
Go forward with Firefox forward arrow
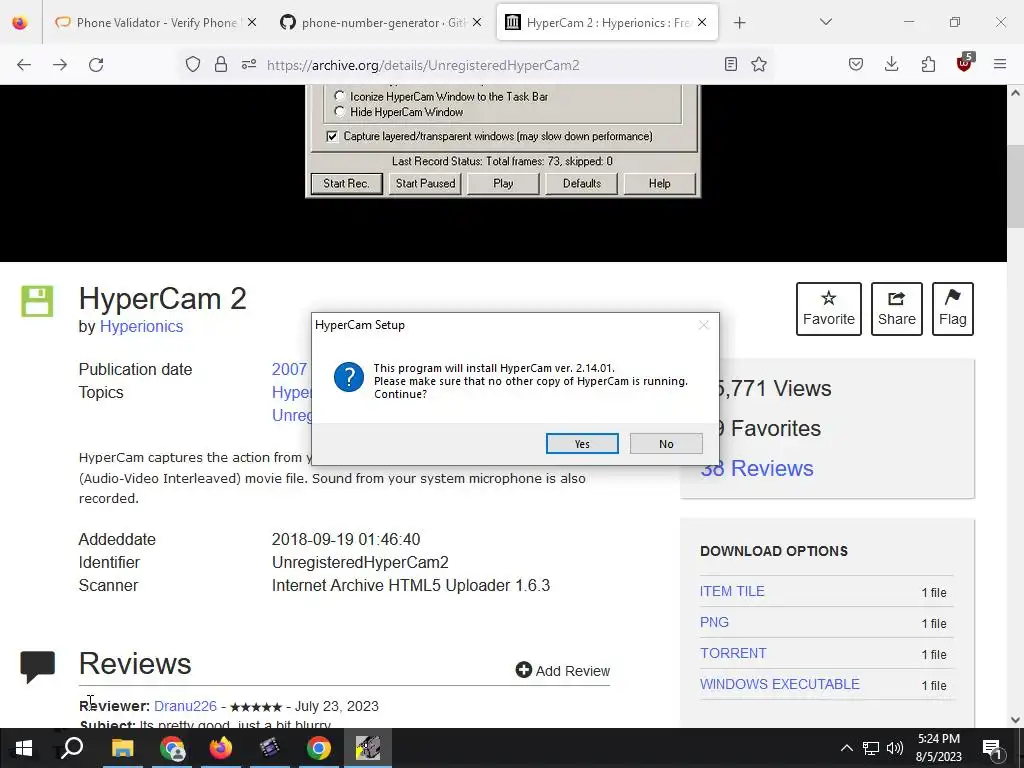pyautogui.click(x=60, y=65)
